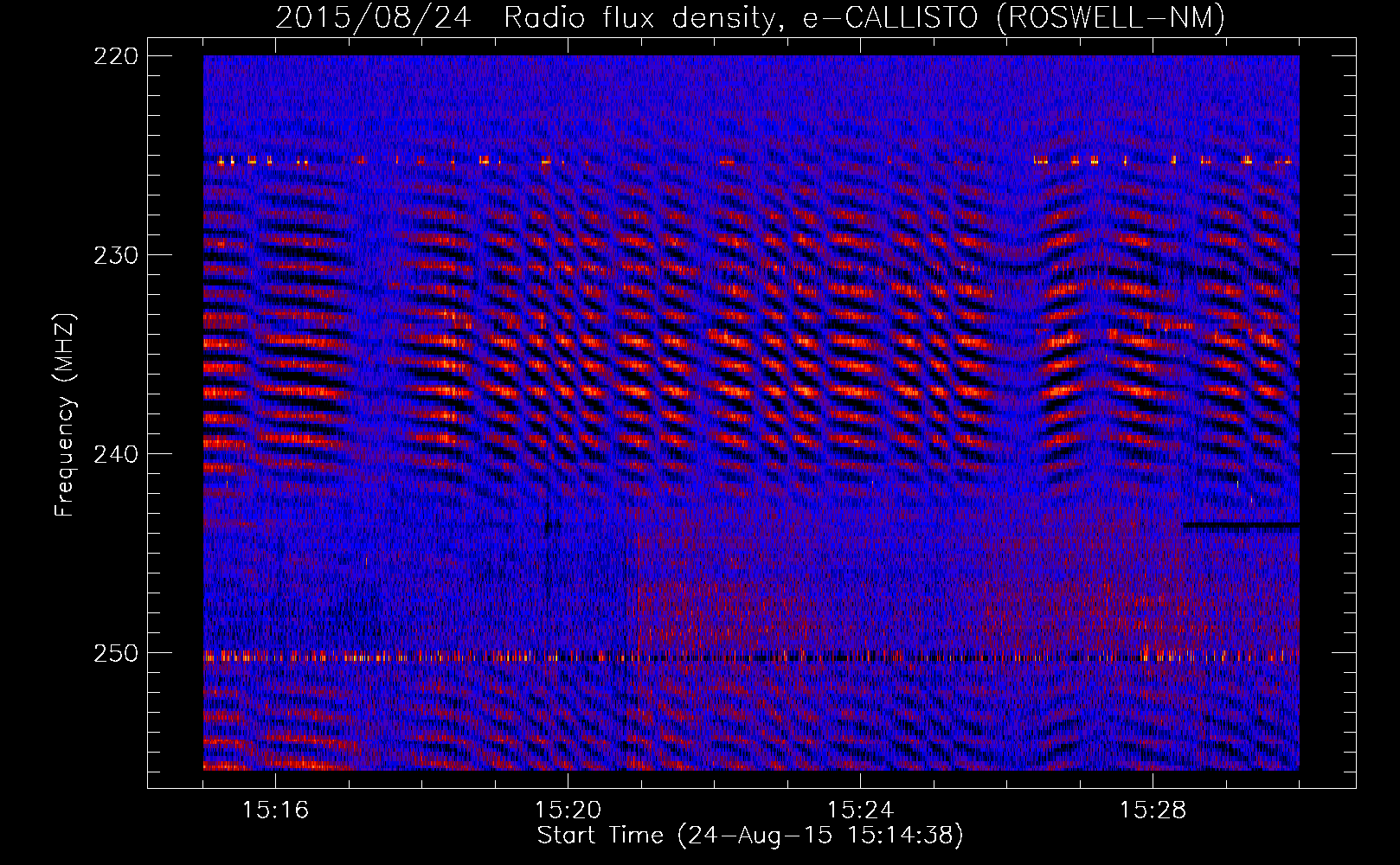
Task: Select the 230 frequency axis label
Action: coord(115,255)
